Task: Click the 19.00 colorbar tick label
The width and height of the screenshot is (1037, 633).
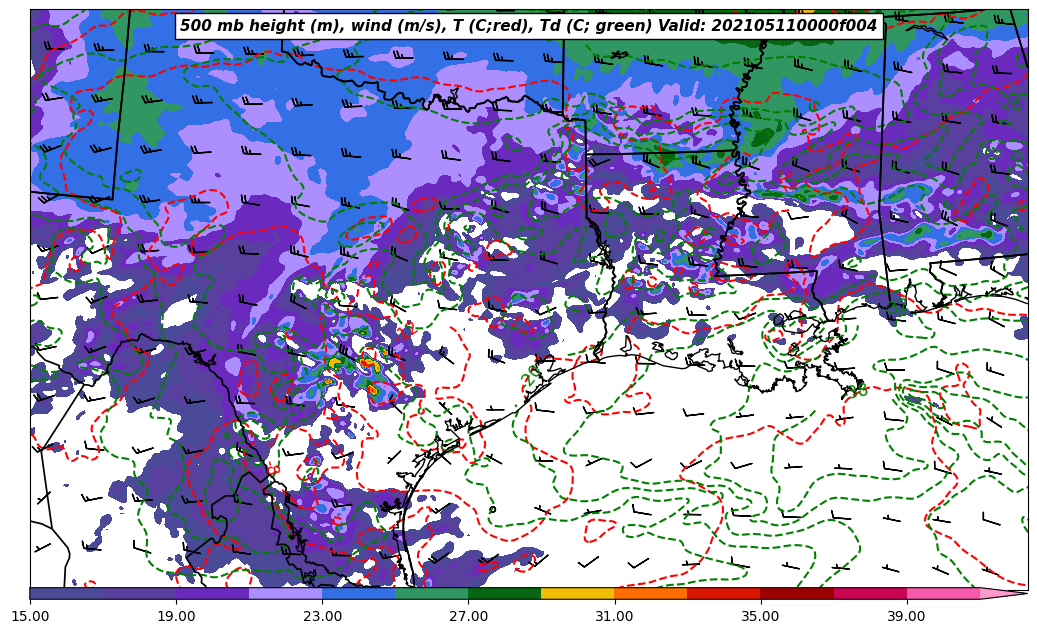Action: tap(176, 616)
